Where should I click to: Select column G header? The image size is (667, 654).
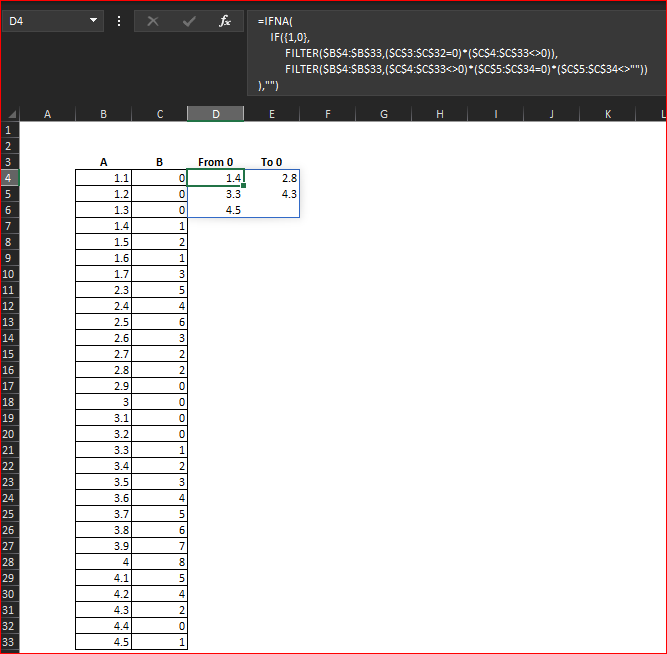tap(384, 114)
